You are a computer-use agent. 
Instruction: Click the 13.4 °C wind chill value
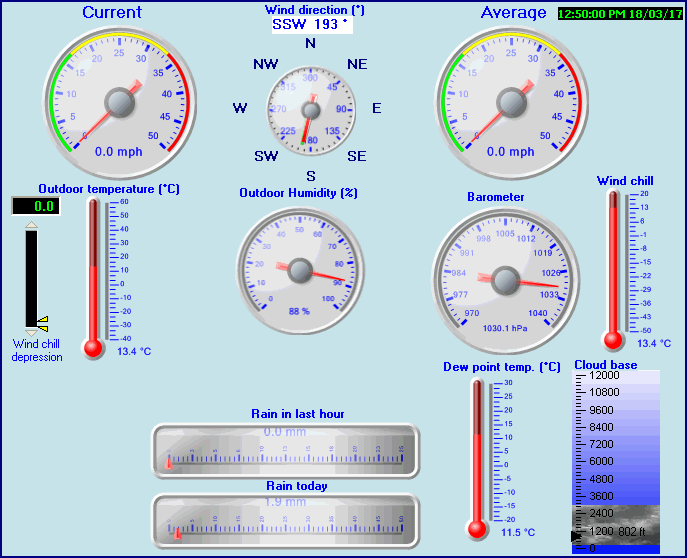click(654, 343)
